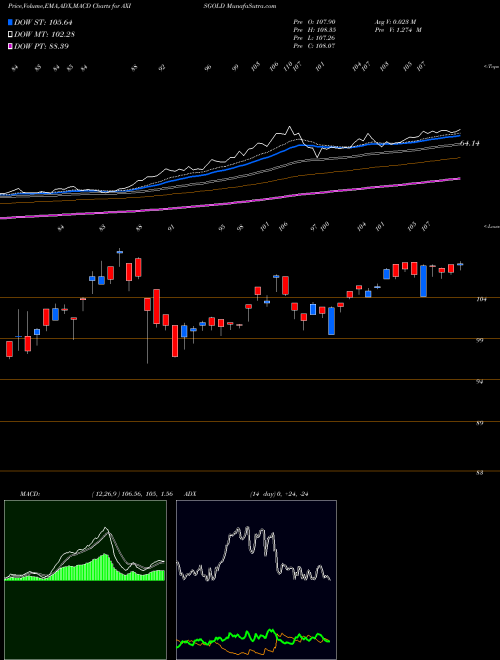The height and width of the screenshot is (660, 500).
Task: Click the chart title text at top left
Action: coord(71,6)
